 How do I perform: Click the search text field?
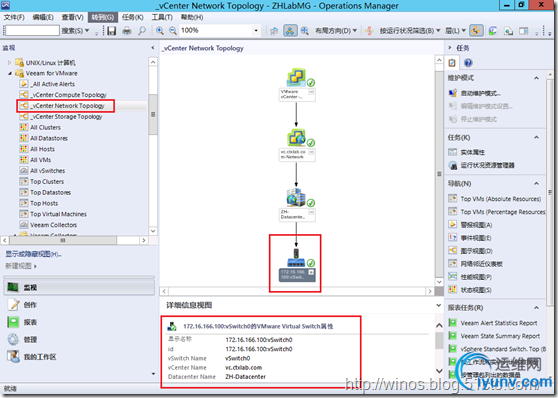pyautogui.click(x=33, y=31)
